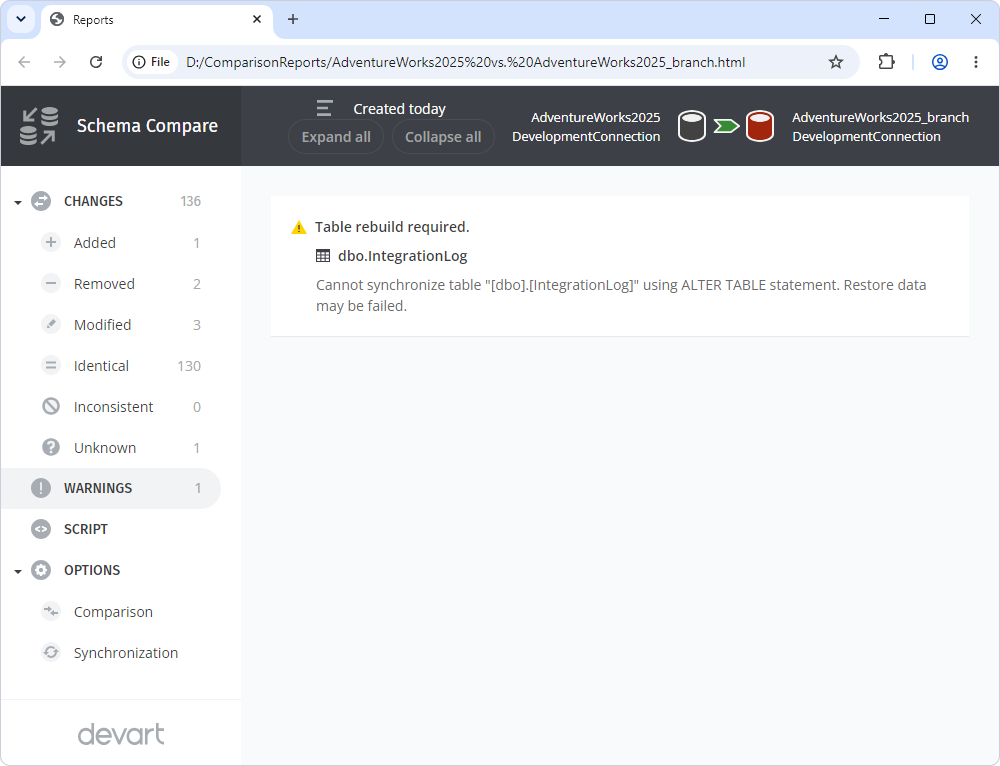This screenshot has height=766, width=1000.
Task: Click the address bar URL
Action: tap(466, 62)
